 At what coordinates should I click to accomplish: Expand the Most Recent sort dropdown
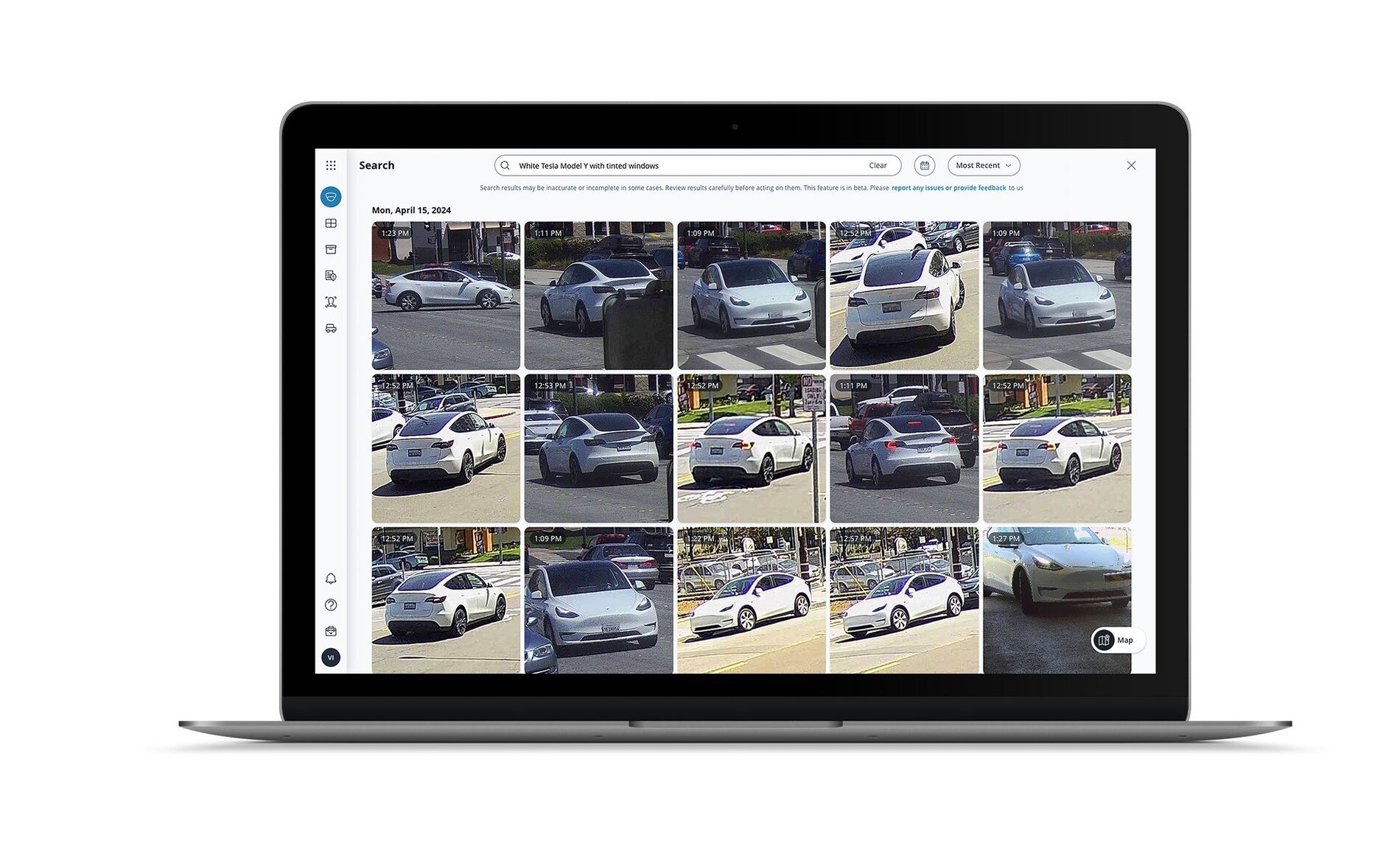(984, 165)
